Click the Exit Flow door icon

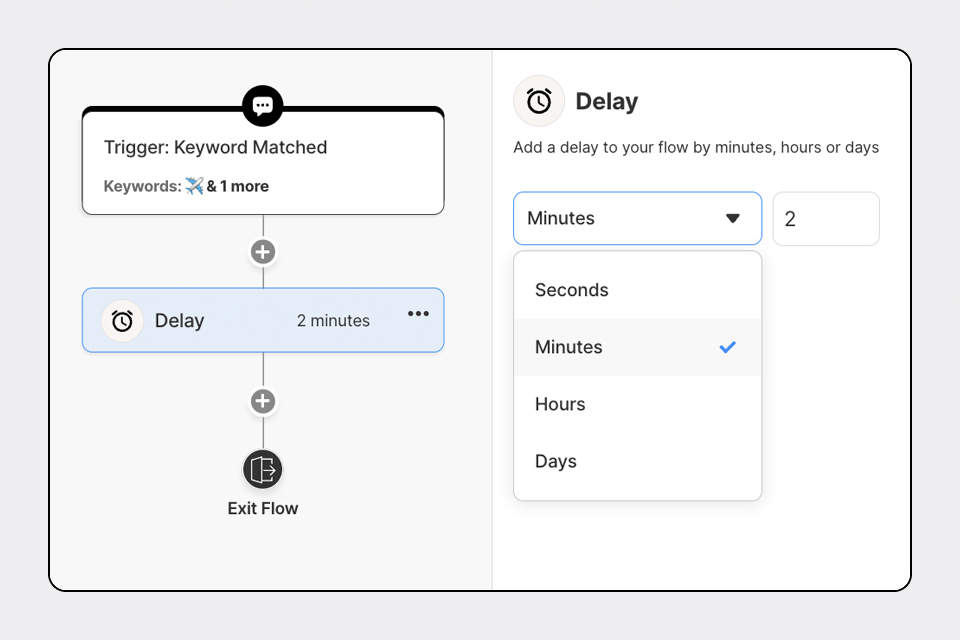pyautogui.click(x=263, y=469)
